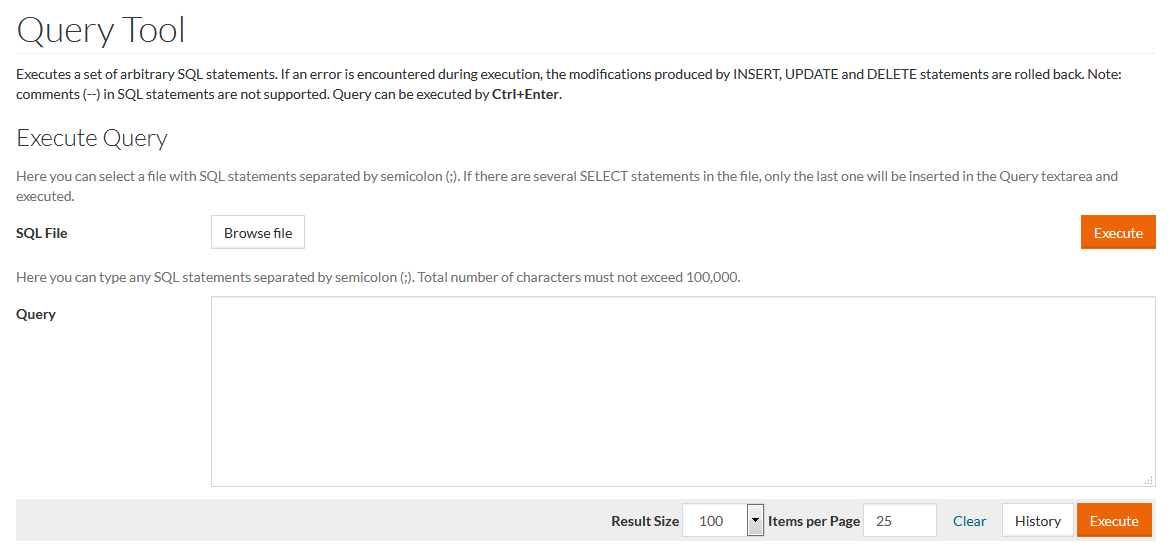Click the SQL File label
Image resolution: width=1170 pixels, height=555 pixels.
[42, 233]
